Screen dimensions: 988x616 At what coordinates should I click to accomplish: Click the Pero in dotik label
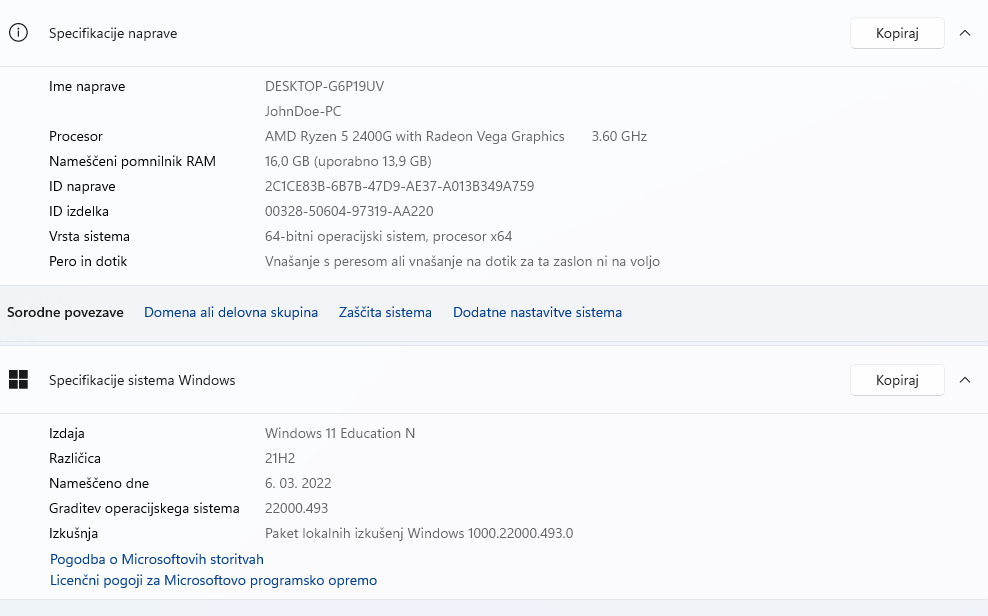click(88, 261)
